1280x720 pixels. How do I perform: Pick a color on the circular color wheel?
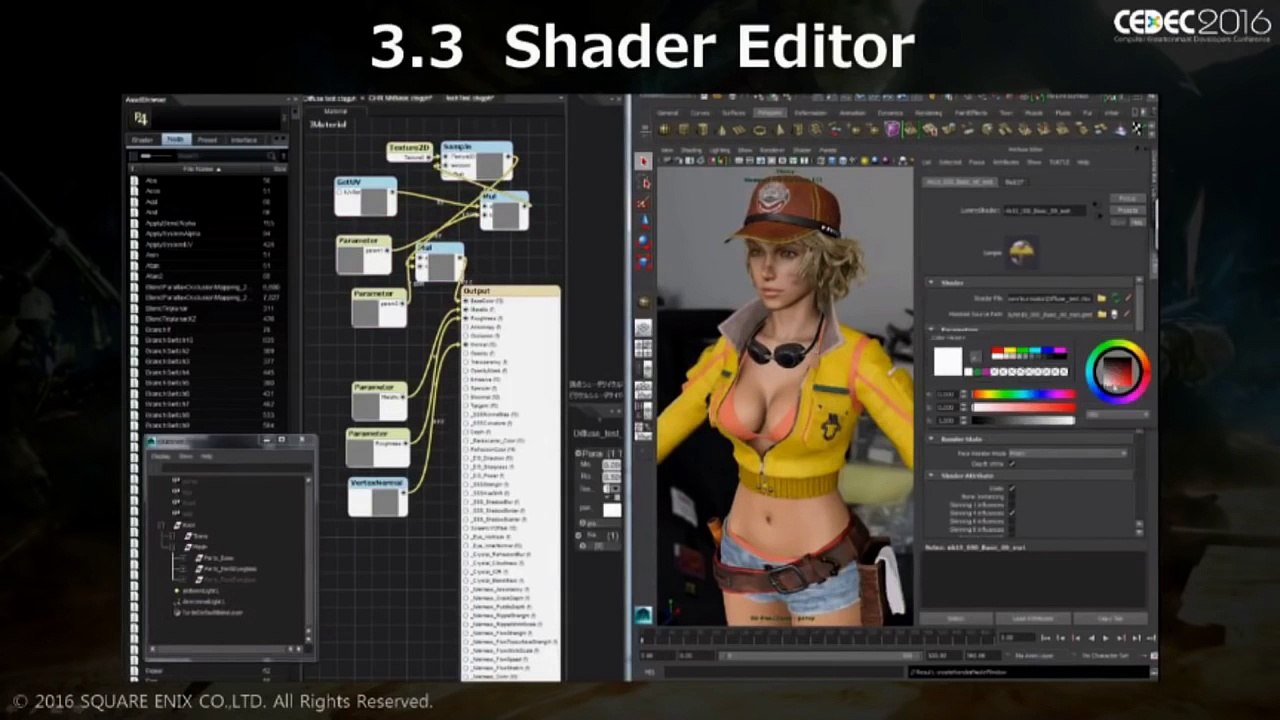(x=1118, y=371)
